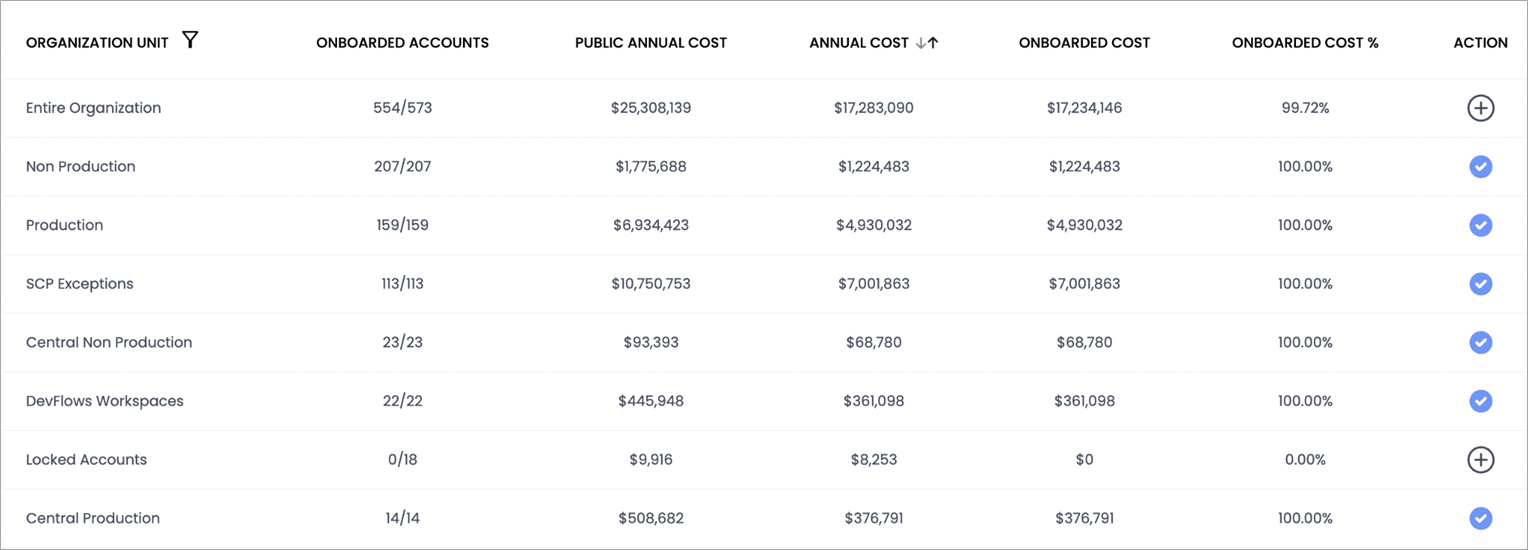Click the SCP Exceptions unit name
The height and width of the screenshot is (550, 1528).
pyautogui.click(x=79, y=284)
